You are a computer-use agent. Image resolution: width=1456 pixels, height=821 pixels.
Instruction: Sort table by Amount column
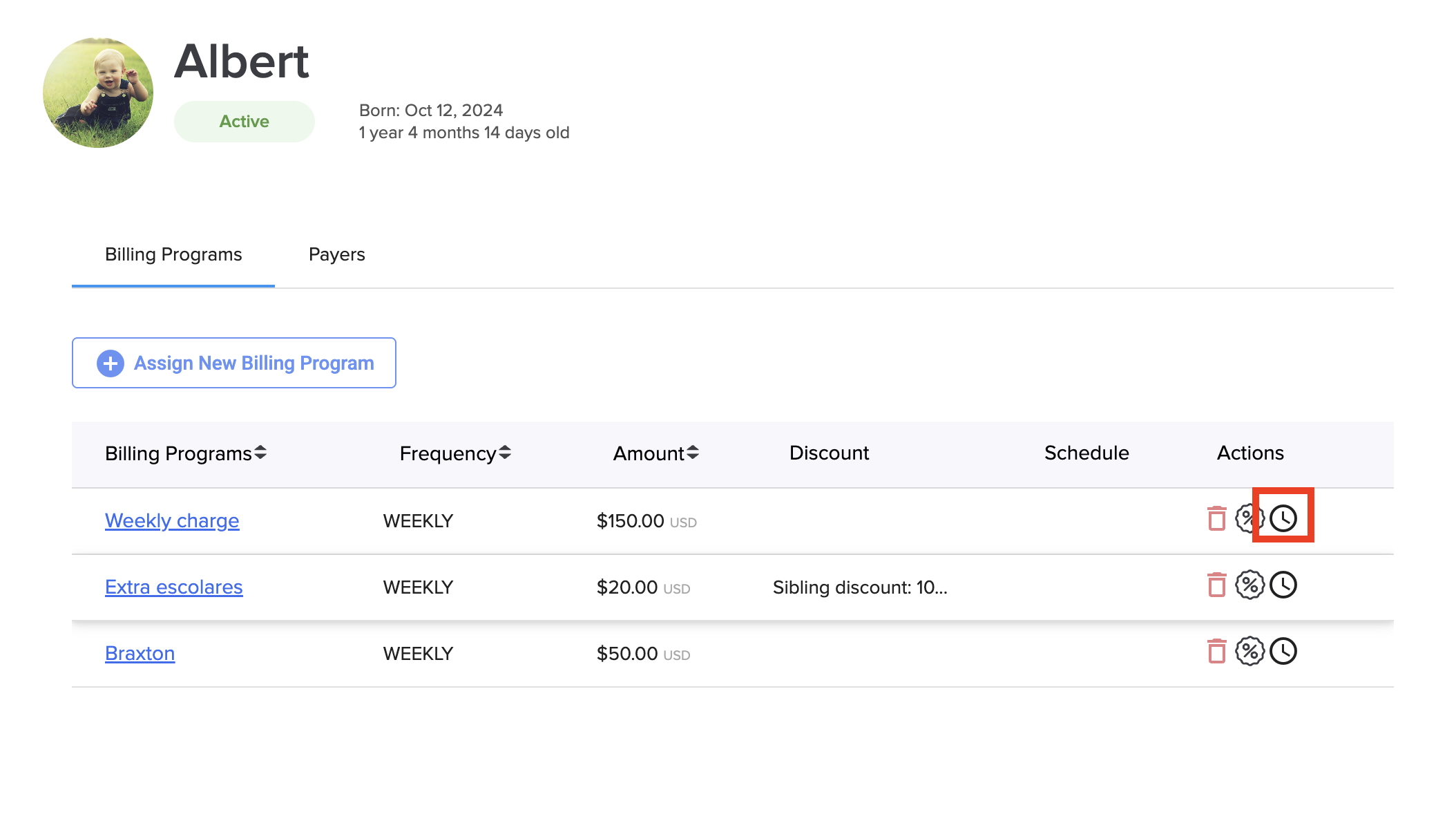pos(692,453)
